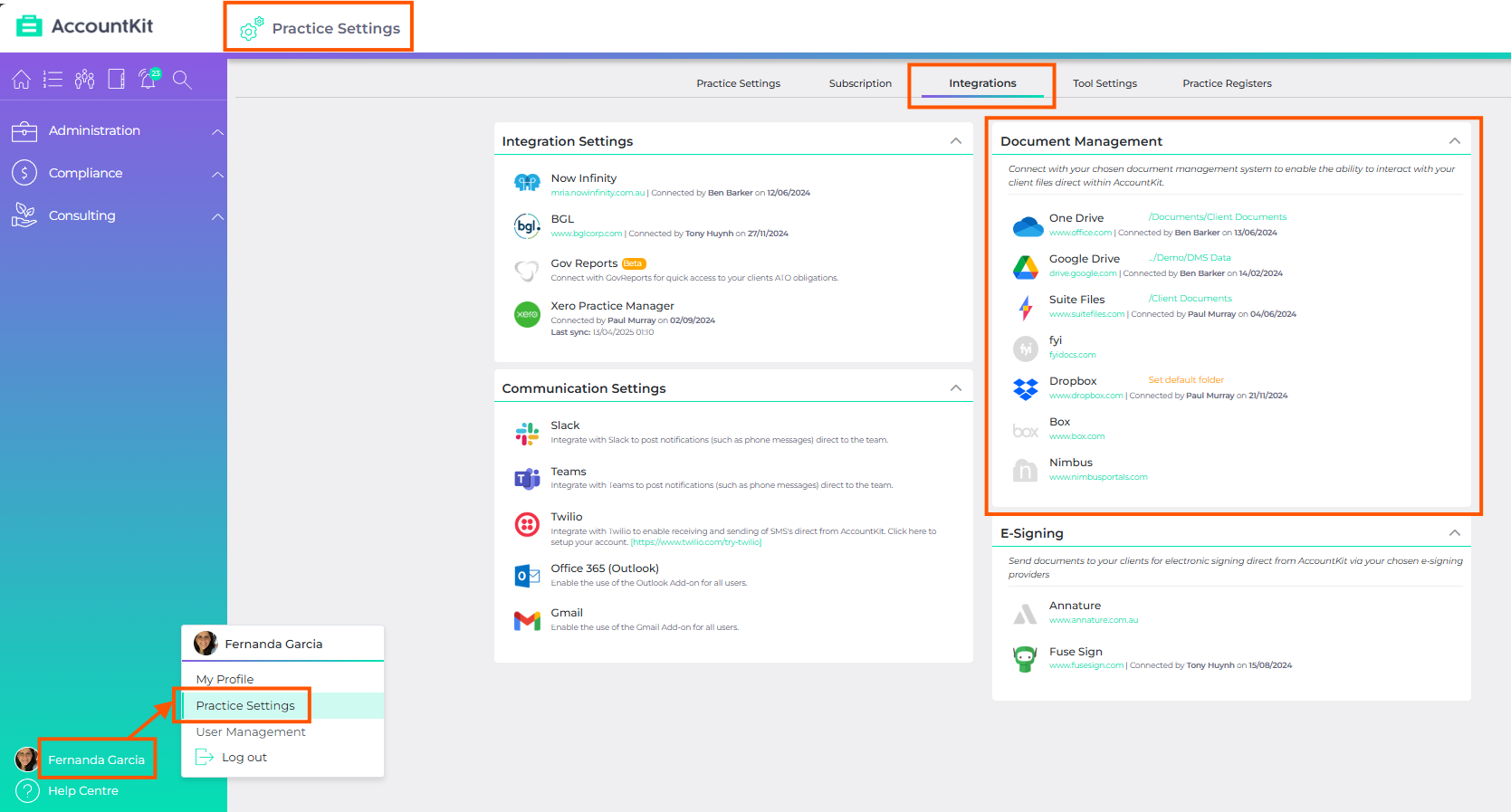
Task: Click Fernanda Garcia sidebar avatar photo
Action: [26, 759]
